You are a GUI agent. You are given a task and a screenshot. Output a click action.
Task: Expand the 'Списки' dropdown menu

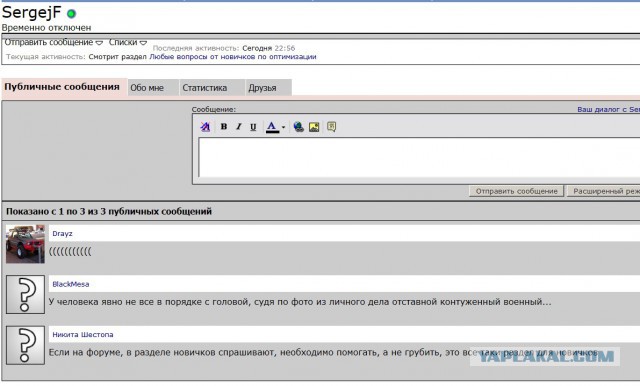coord(128,42)
